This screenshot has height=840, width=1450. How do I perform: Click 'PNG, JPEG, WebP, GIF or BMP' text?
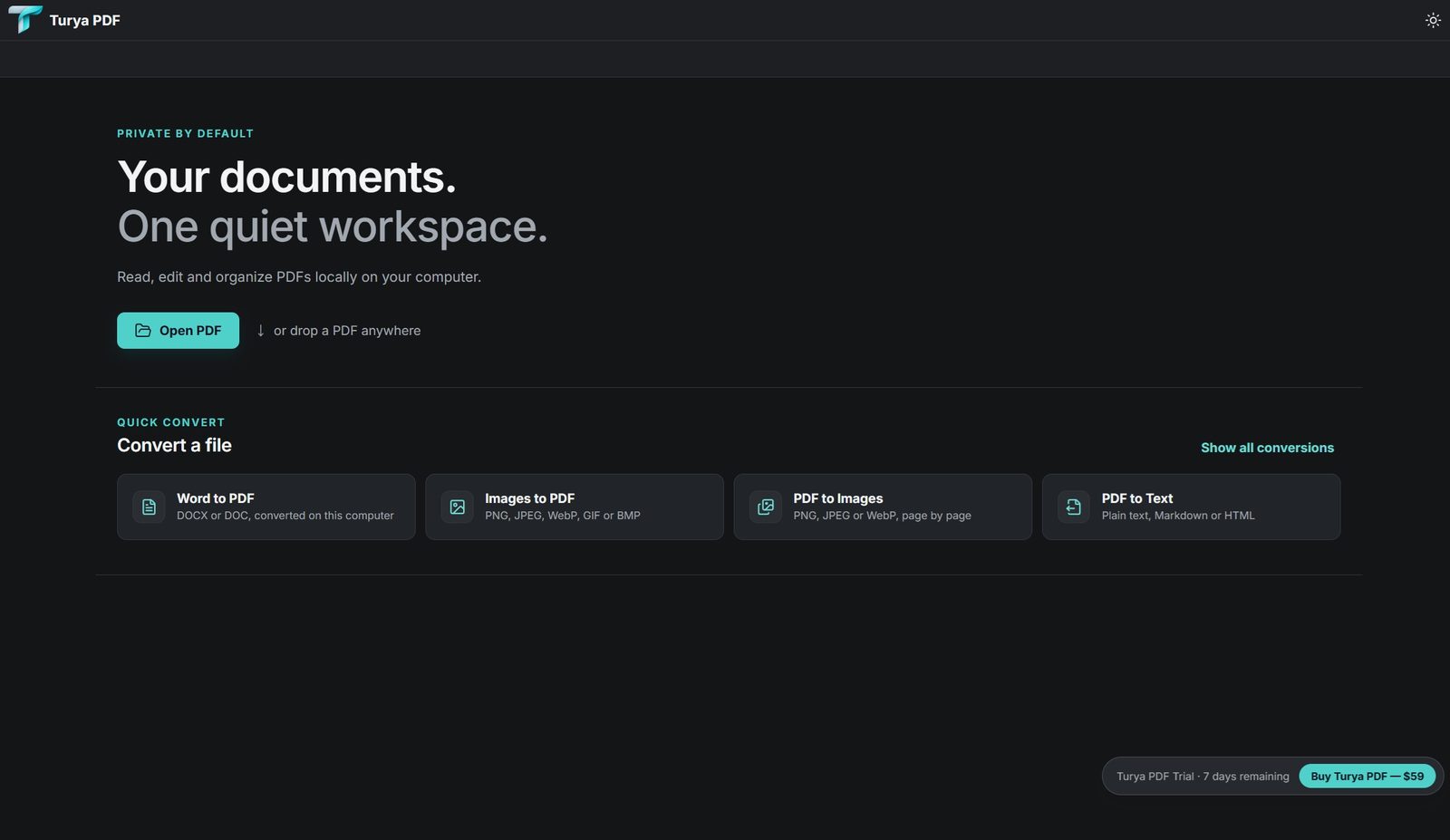point(563,516)
